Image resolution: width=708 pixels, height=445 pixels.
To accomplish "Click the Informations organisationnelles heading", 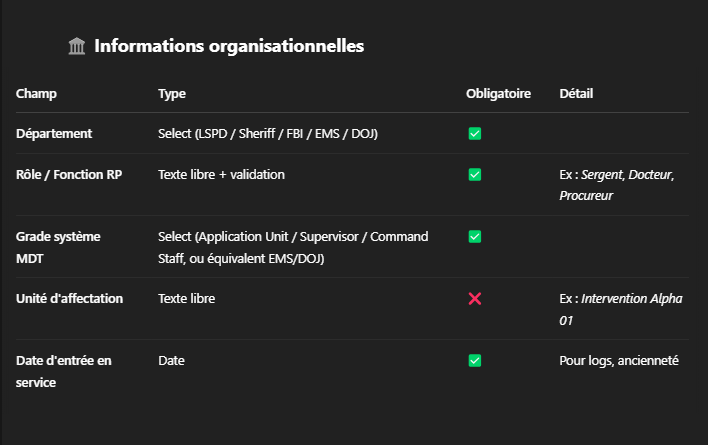I will click(228, 46).
